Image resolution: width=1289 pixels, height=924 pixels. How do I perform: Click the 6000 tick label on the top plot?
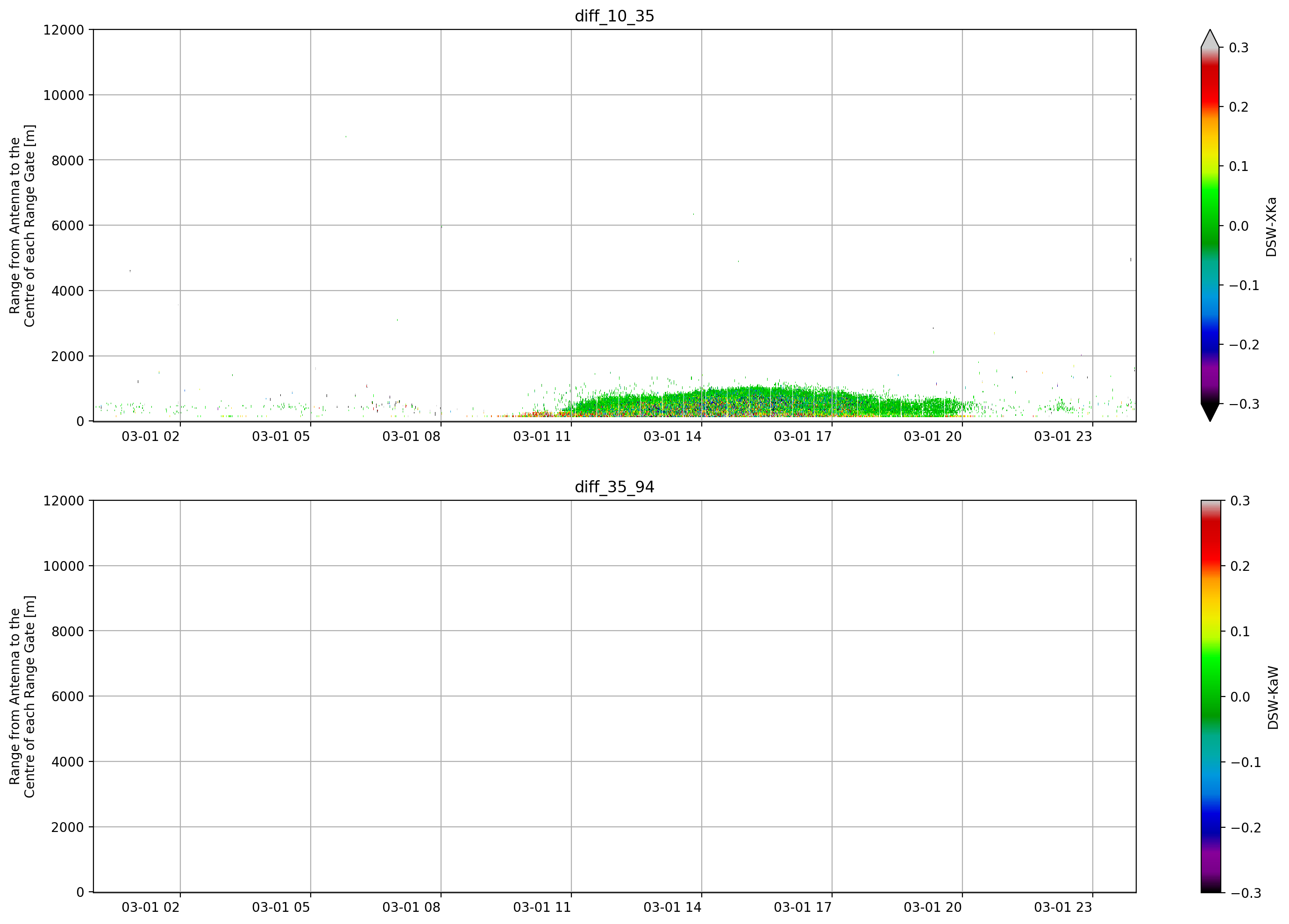tap(68, 226)
